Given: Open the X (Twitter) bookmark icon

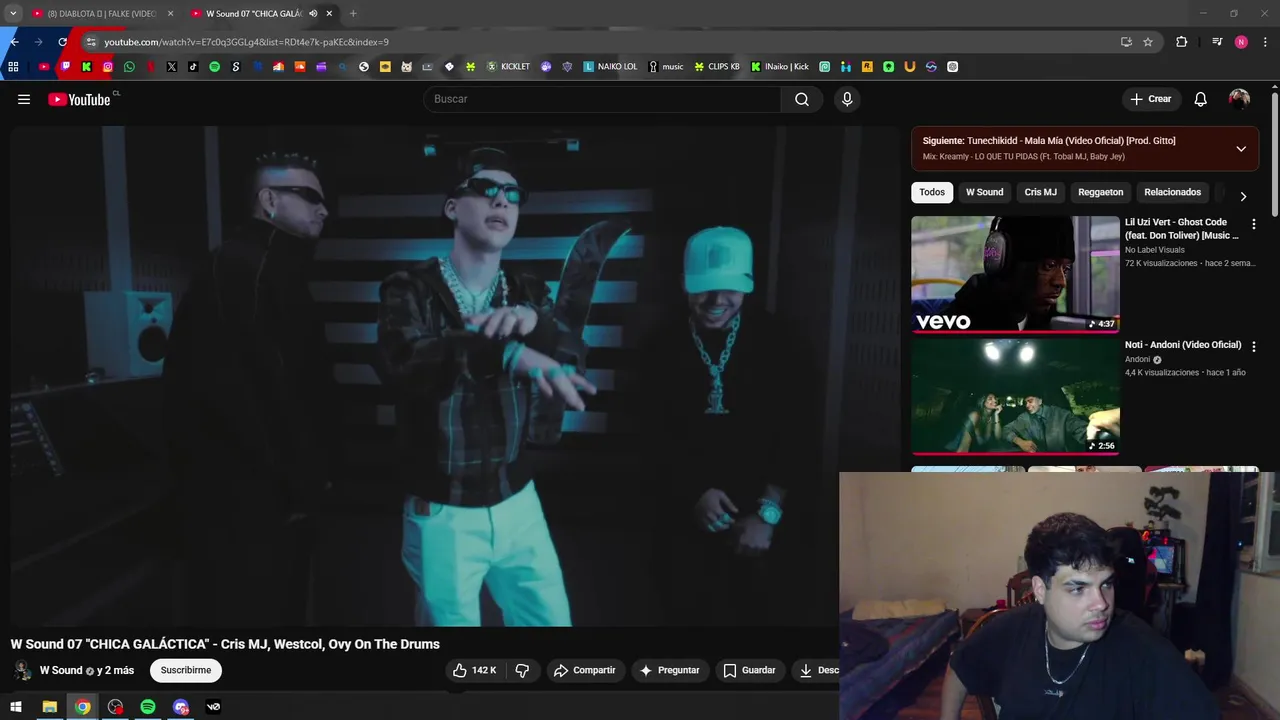Looking at the screenshot, I should [172, 67].
